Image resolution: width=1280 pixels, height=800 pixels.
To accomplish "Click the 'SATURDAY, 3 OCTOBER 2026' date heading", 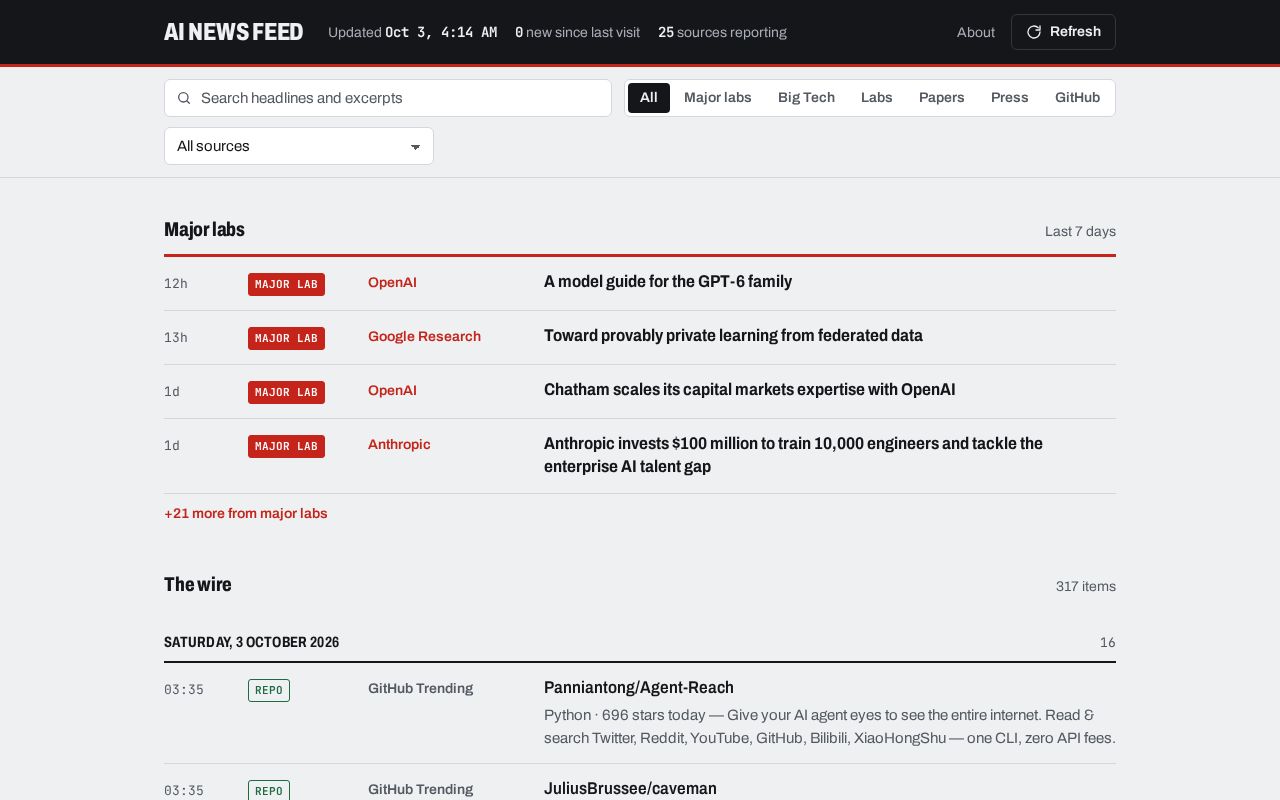I will click(x=251, y=643).
